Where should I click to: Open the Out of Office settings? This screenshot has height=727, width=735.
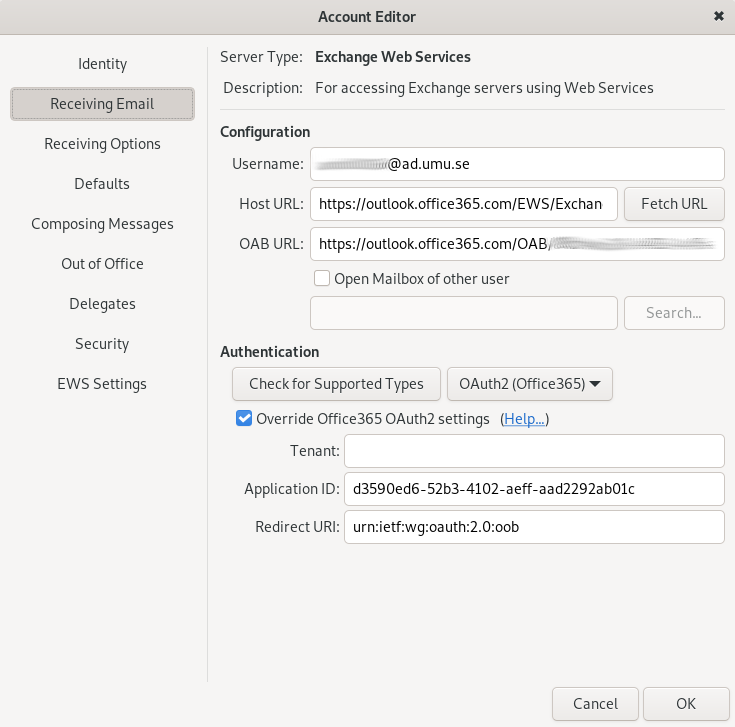click(102, 264)
